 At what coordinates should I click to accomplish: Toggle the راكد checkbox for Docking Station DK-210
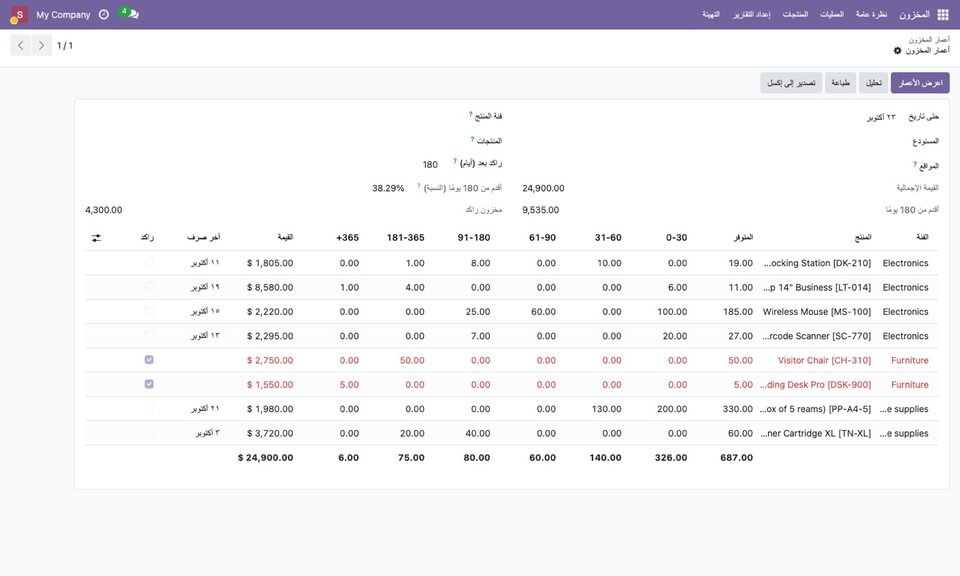[x=149, y=263]
